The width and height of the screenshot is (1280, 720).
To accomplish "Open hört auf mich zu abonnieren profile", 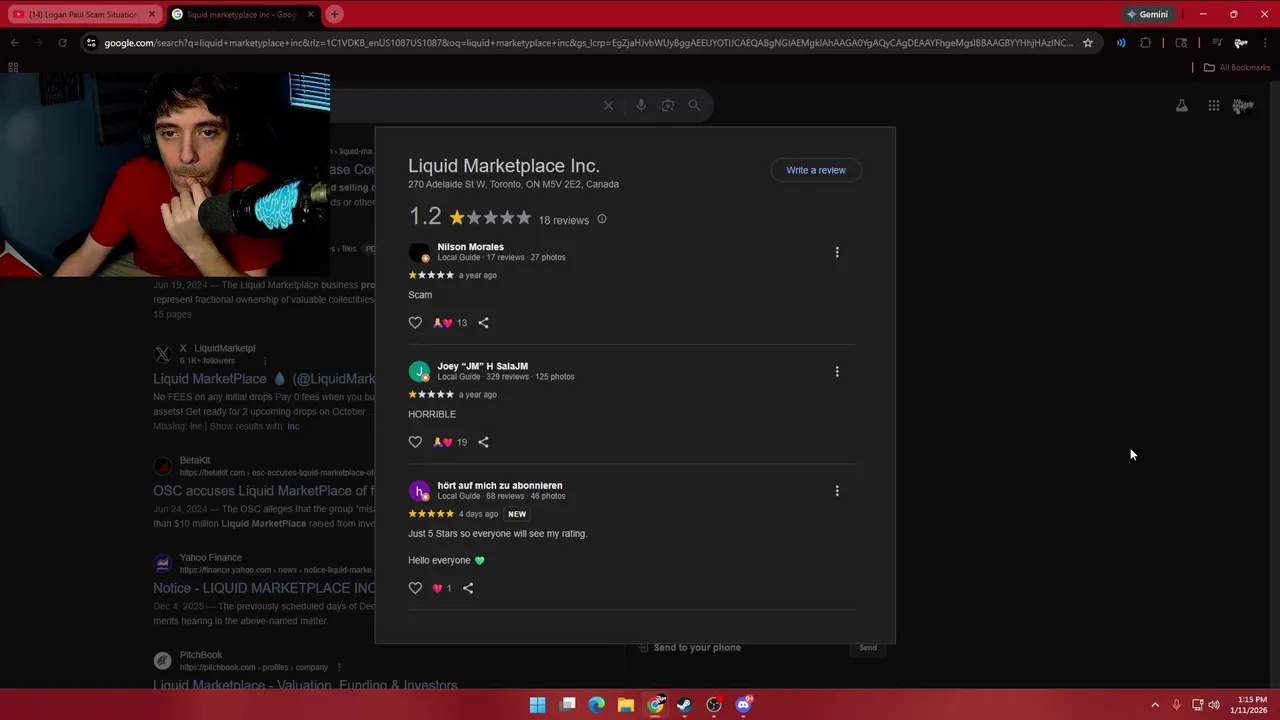I will pyautogui.click(x=499, y=485).
